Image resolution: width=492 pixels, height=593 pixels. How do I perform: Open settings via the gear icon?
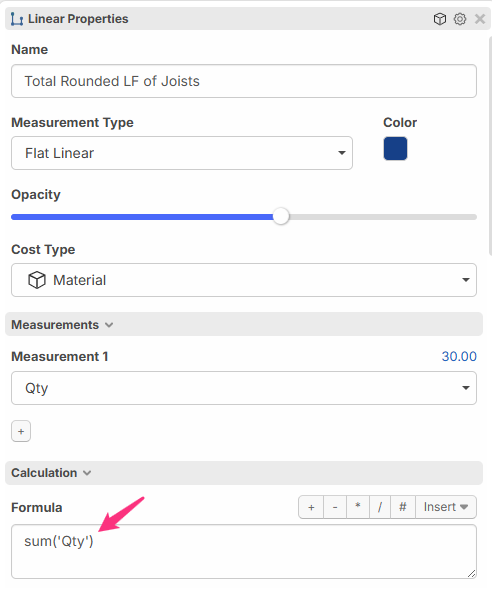[459, 19]
